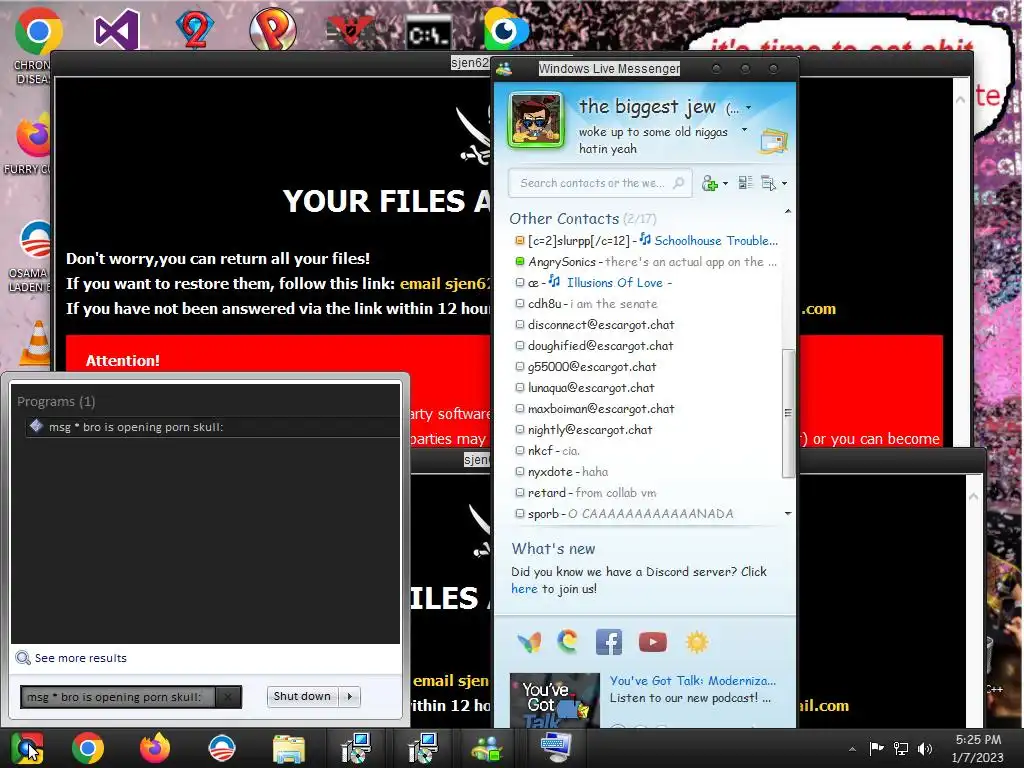1024x768 pixels.
Task: Click the on-screen keyboard computer taskbar icon
Action: [556, 748]
